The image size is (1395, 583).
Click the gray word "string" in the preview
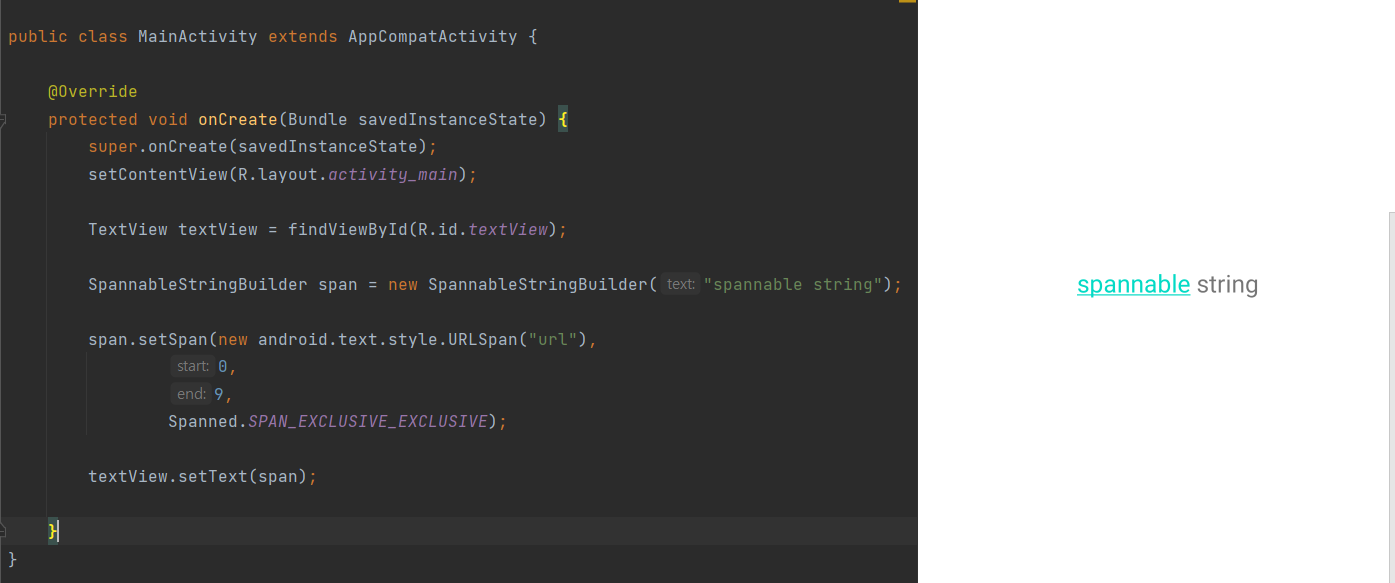pos(1227,285)
